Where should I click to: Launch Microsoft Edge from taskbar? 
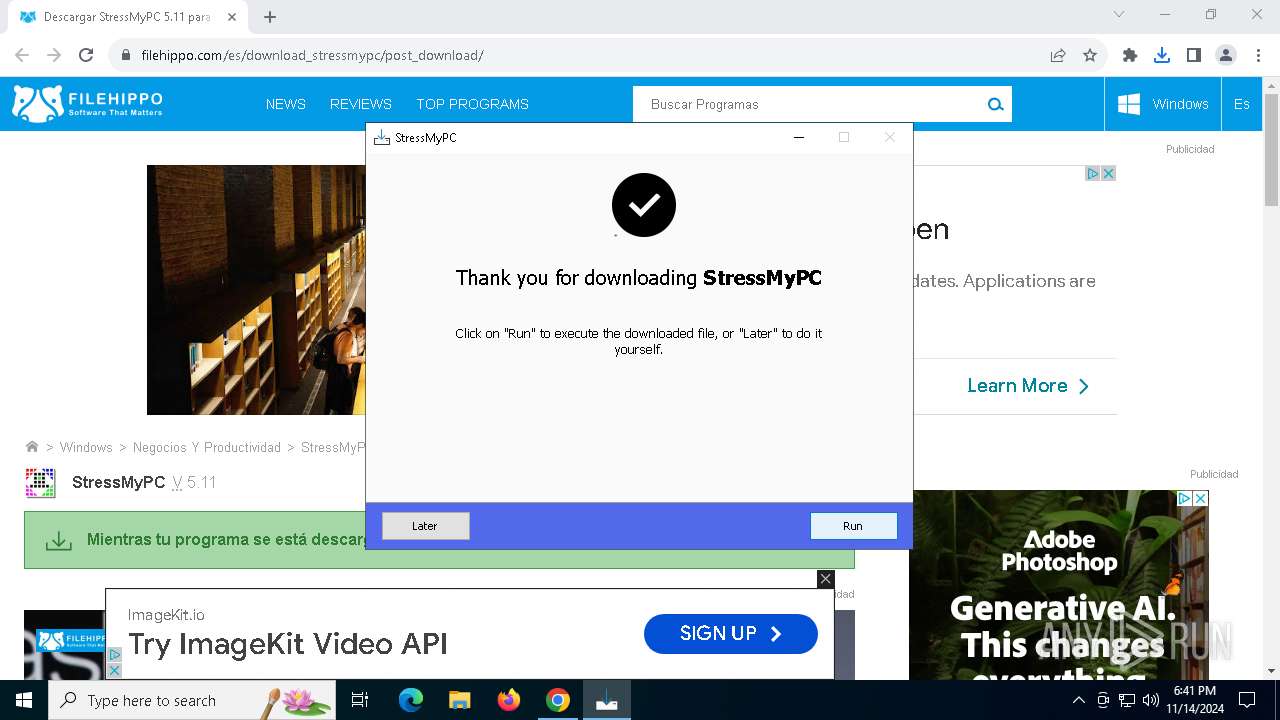[x=411, y=700]
